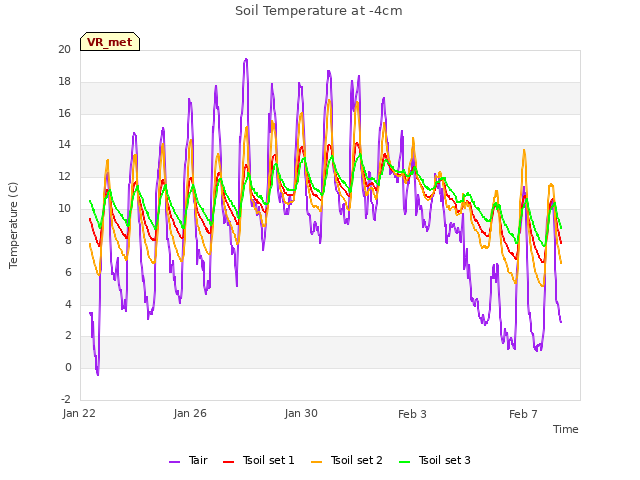Click the Jan 22 x-axis label
The image size is (640, 480).
point(79,413)
